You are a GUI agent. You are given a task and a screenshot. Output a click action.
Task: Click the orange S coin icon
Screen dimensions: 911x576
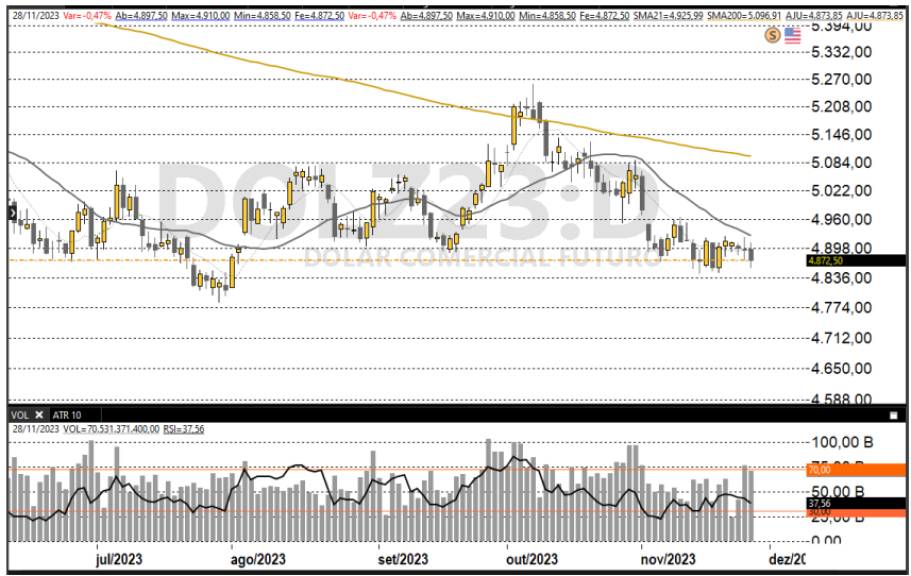click(773, 35)
